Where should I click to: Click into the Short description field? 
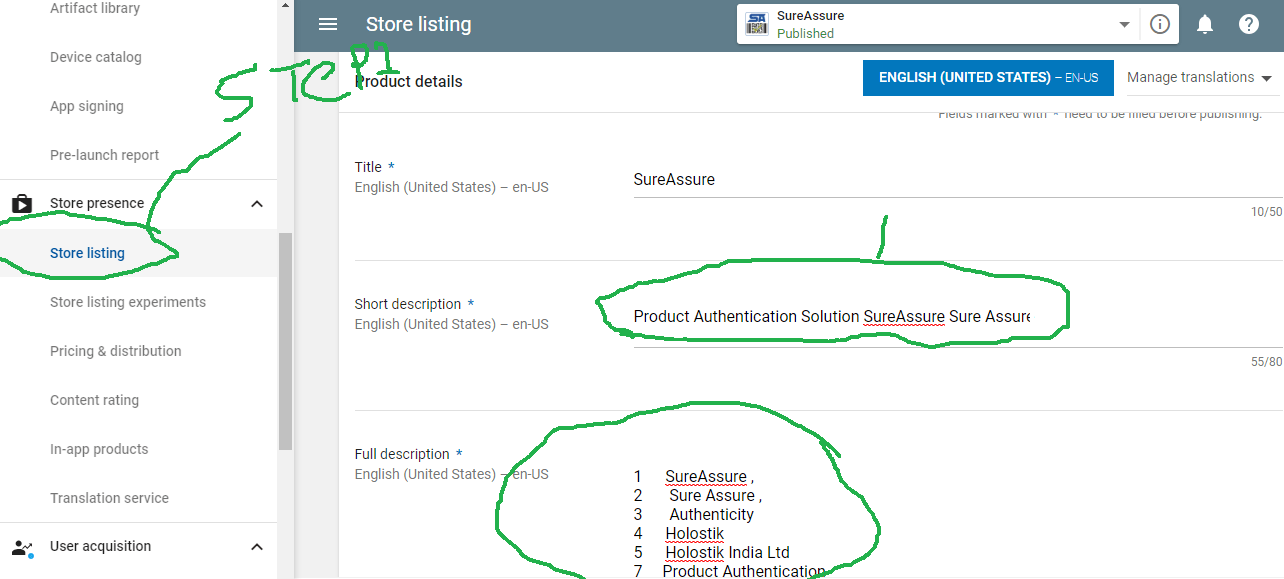[957, 316]
